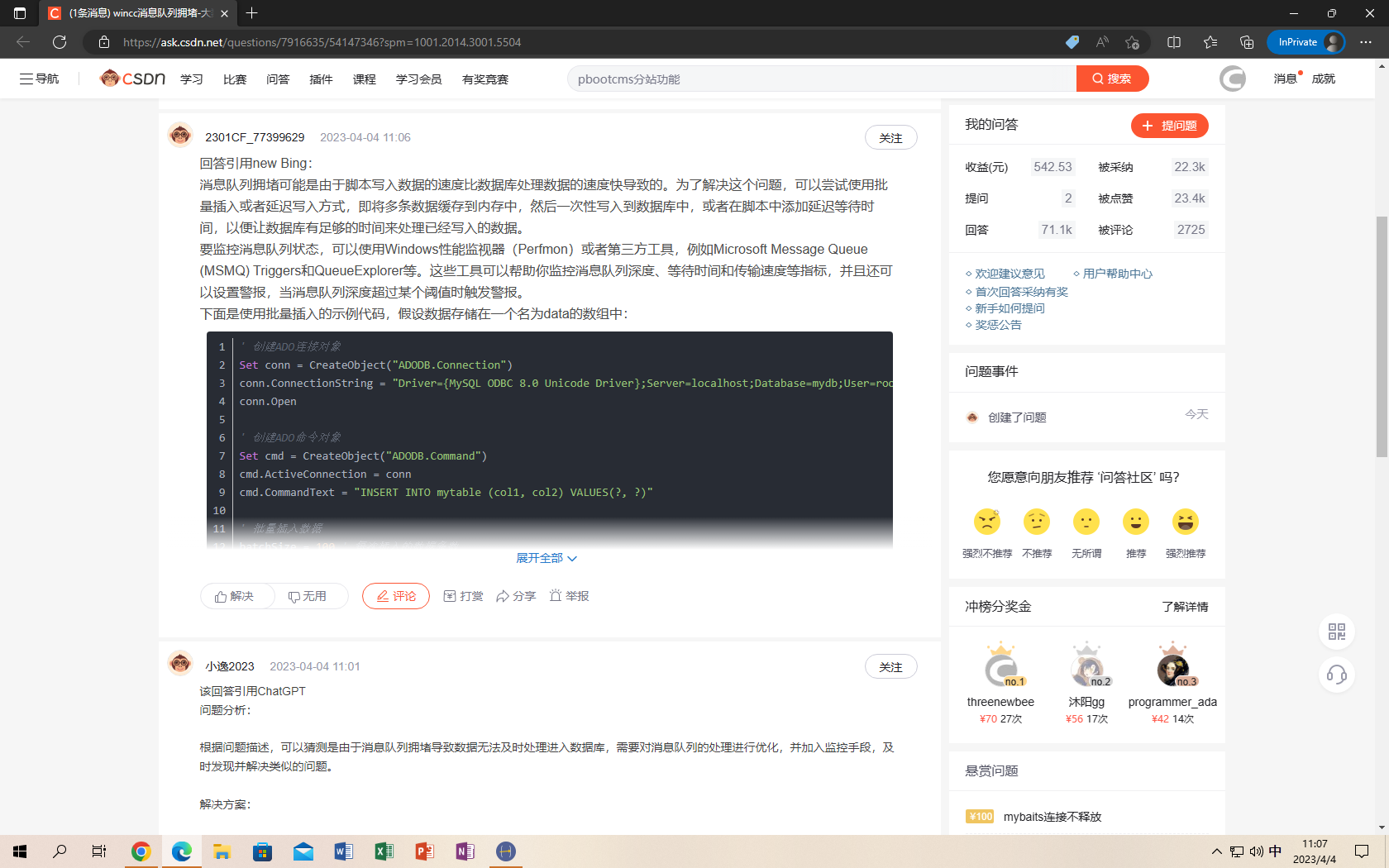Select 不推荐 face rating
The width and height of the screenshot is (1389, 868).
[x=1037, y=522]
